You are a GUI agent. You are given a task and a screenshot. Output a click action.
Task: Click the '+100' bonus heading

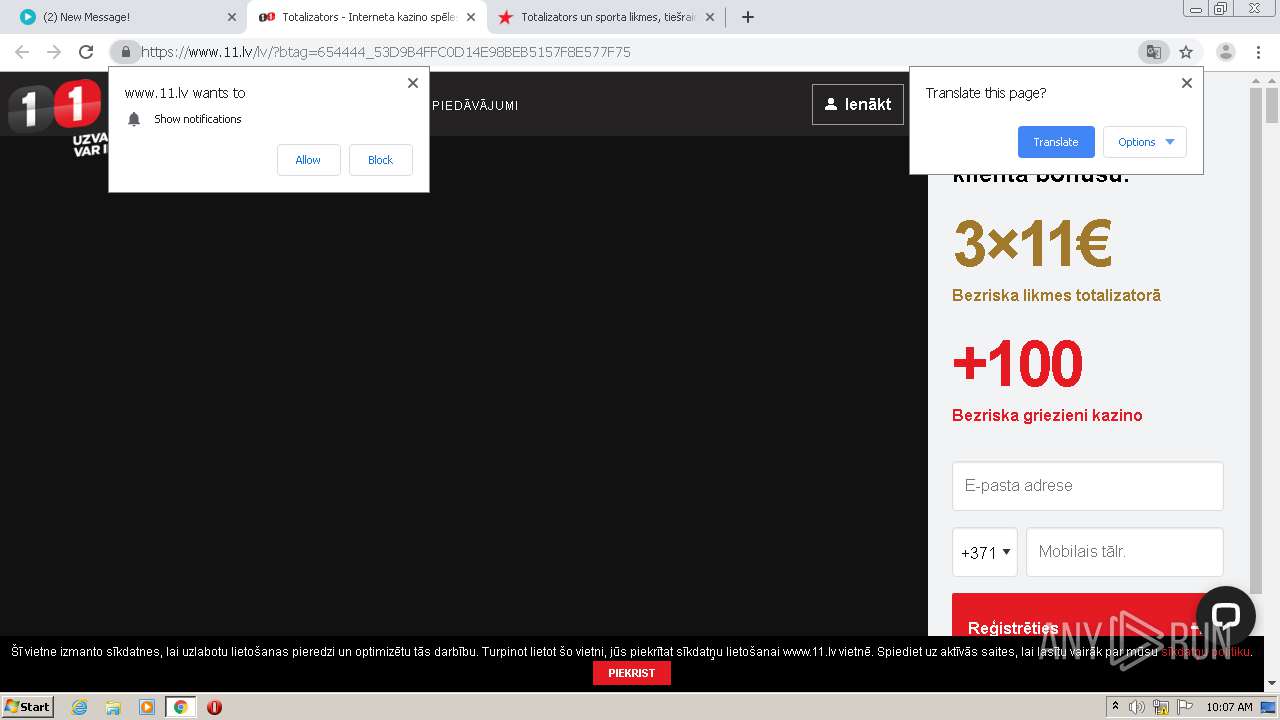point(1018,363)
